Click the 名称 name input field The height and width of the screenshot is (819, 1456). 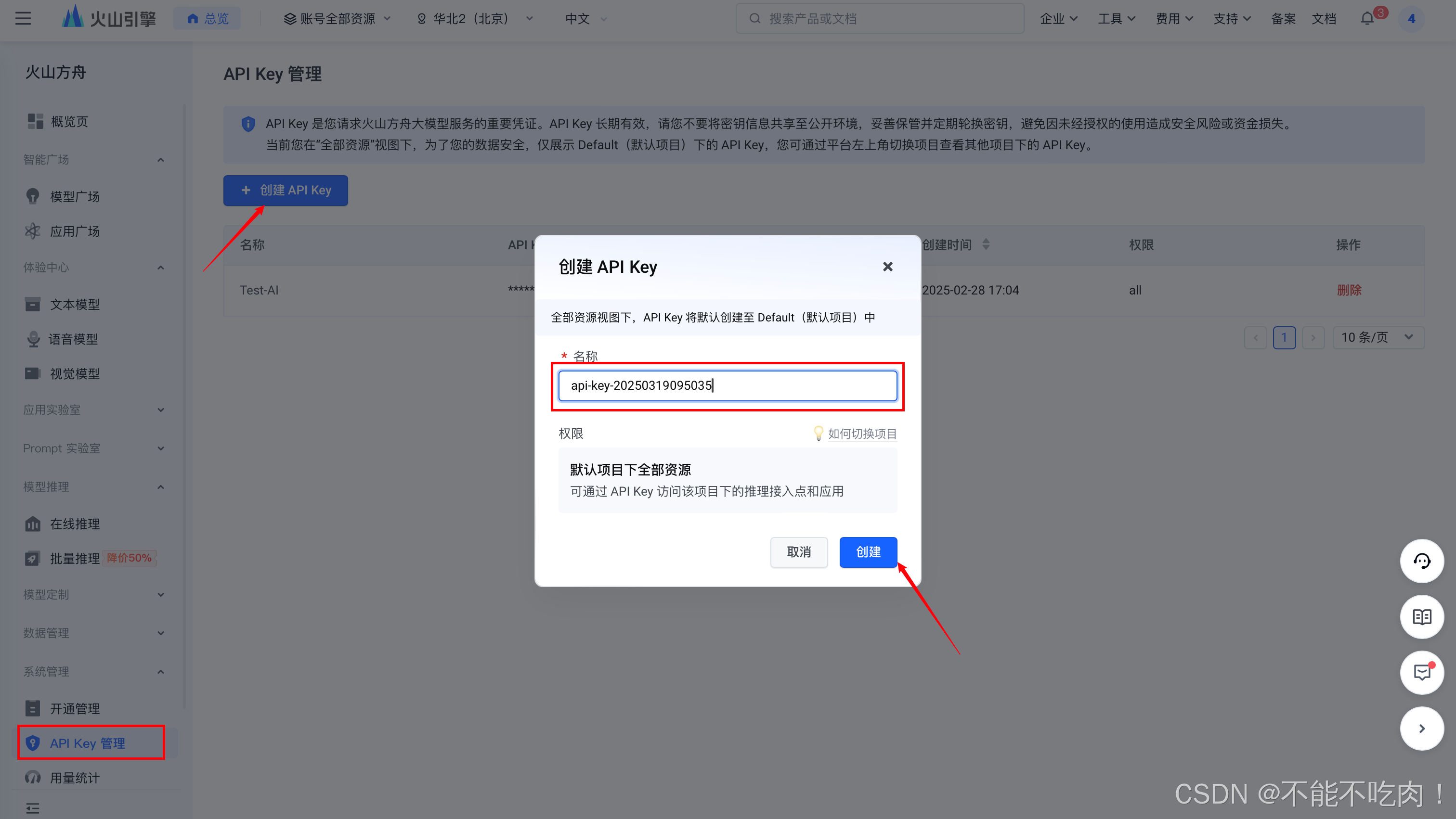[728, 386]
